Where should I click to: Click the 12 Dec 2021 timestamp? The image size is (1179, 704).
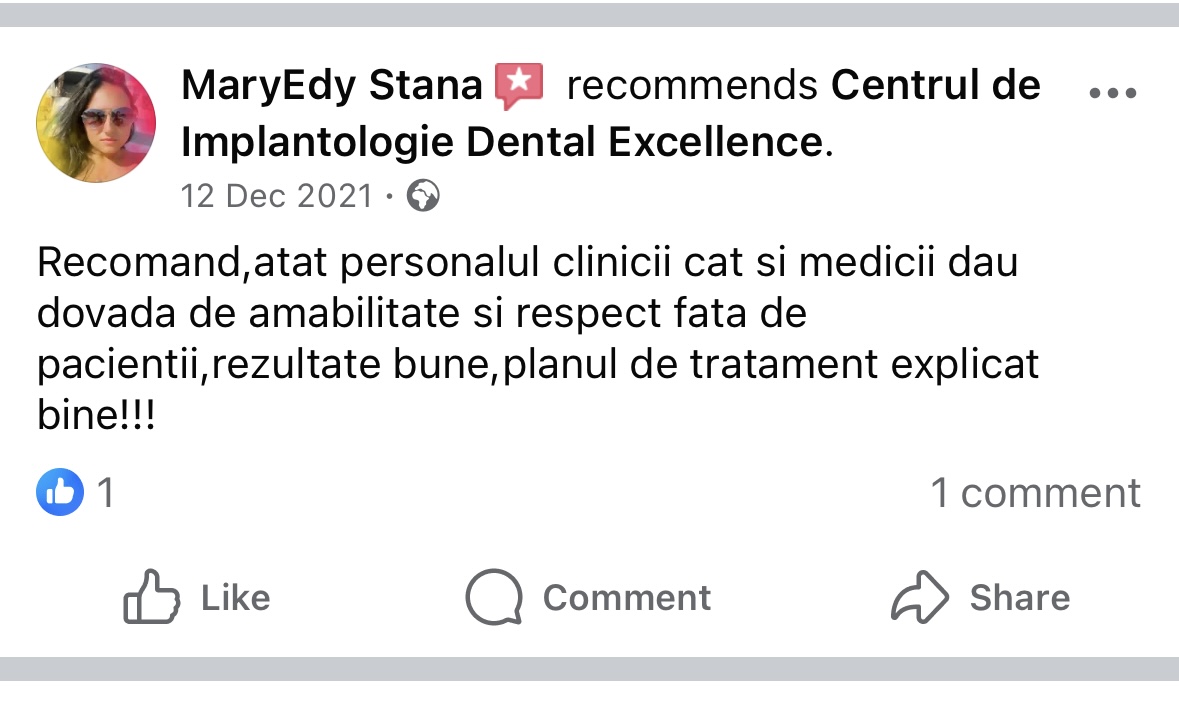pyautogui.click(x=277, y=196)
